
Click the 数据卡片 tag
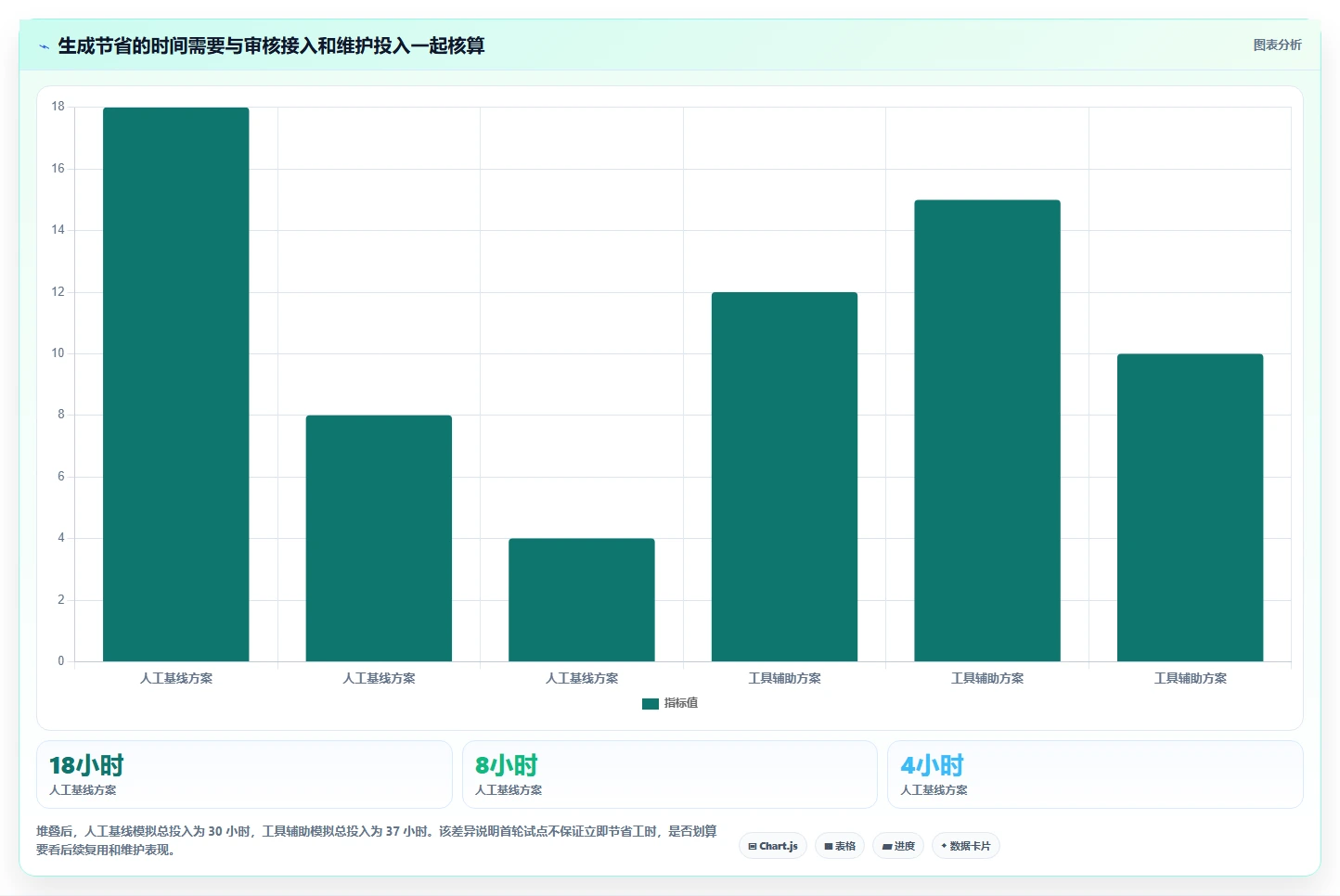tap(966, 846)
